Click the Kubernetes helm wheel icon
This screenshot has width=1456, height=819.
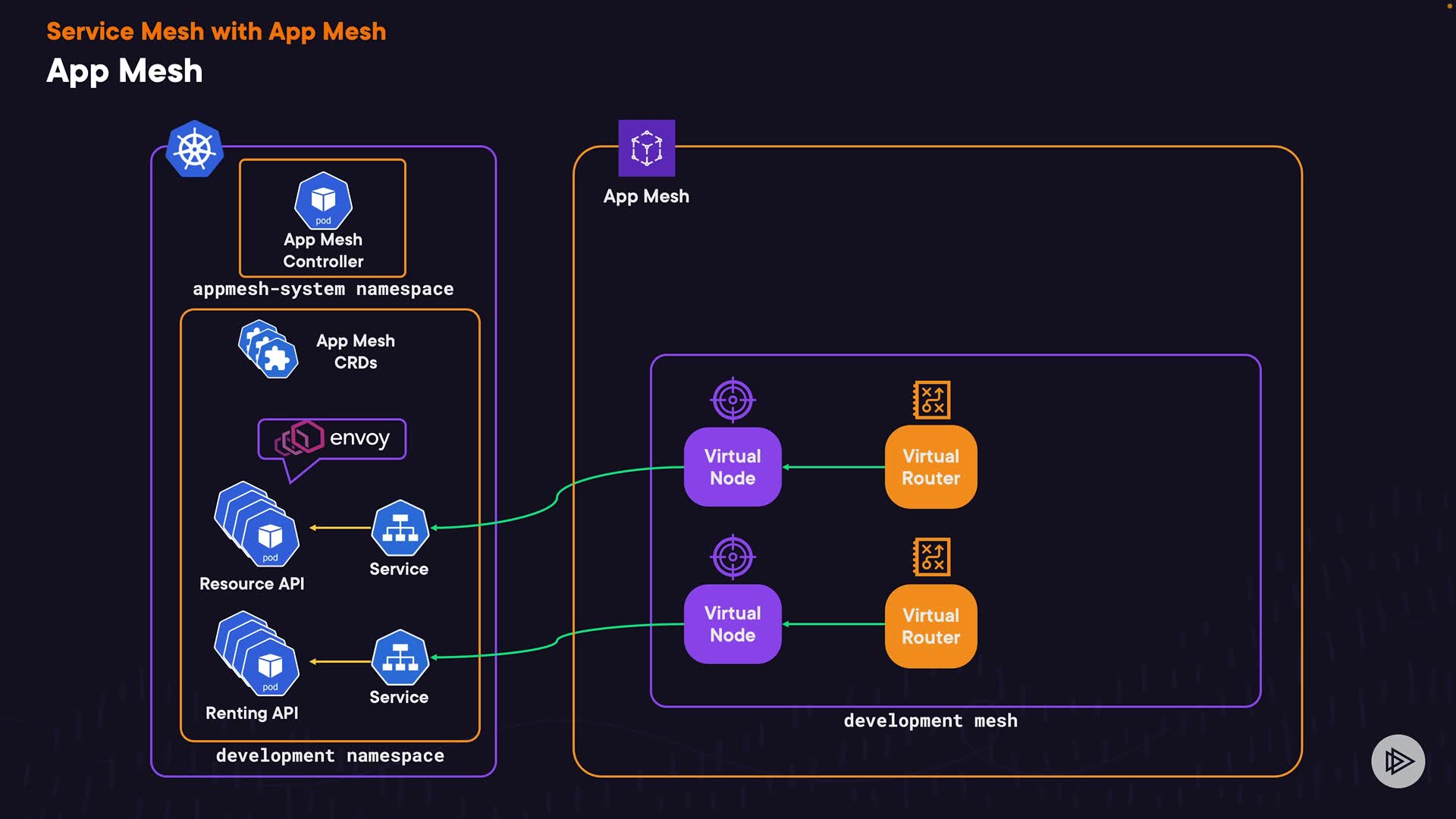click(195, 149)
